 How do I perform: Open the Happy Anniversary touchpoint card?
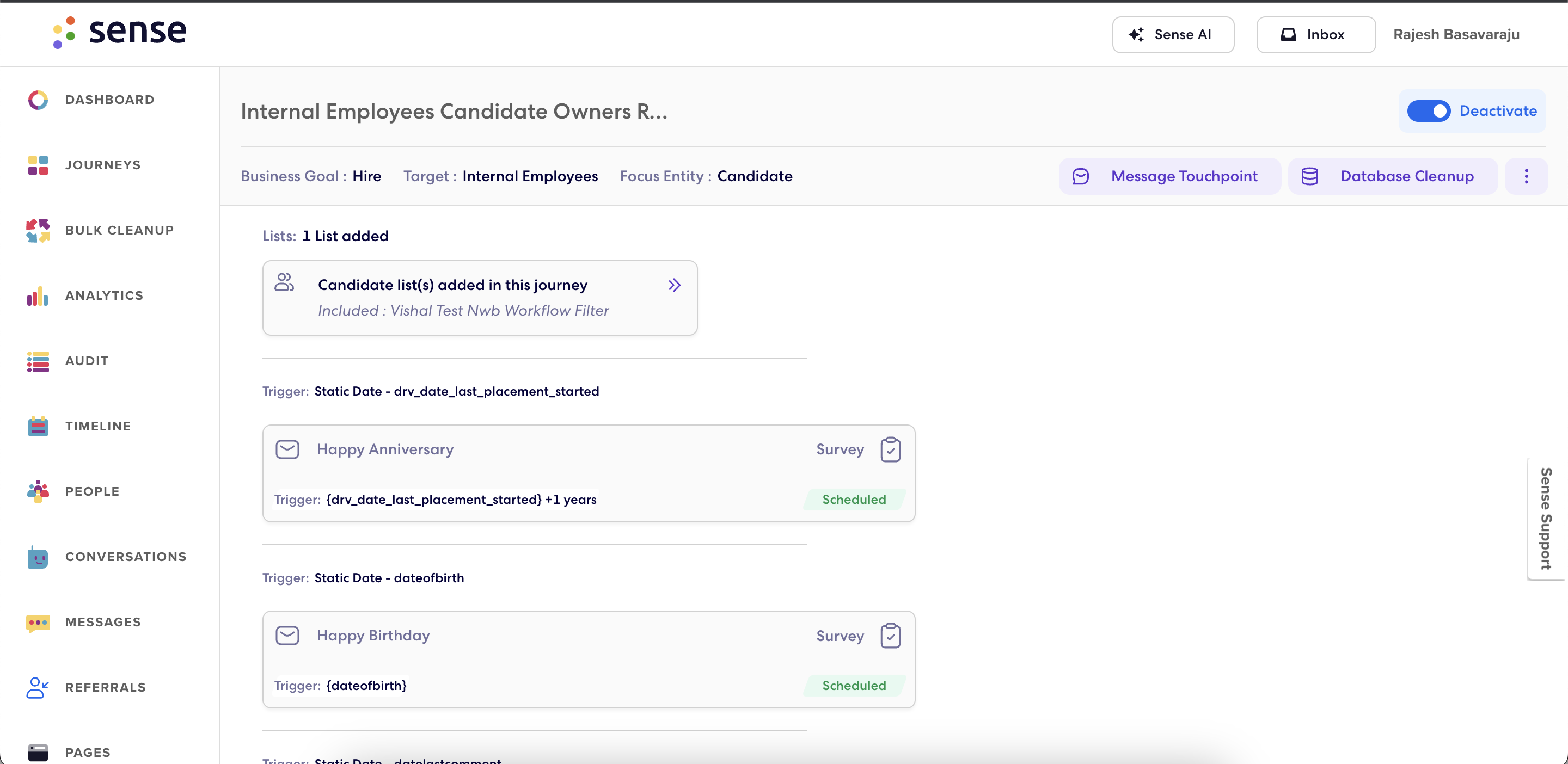pyautogui.click(x=589, y=473)
